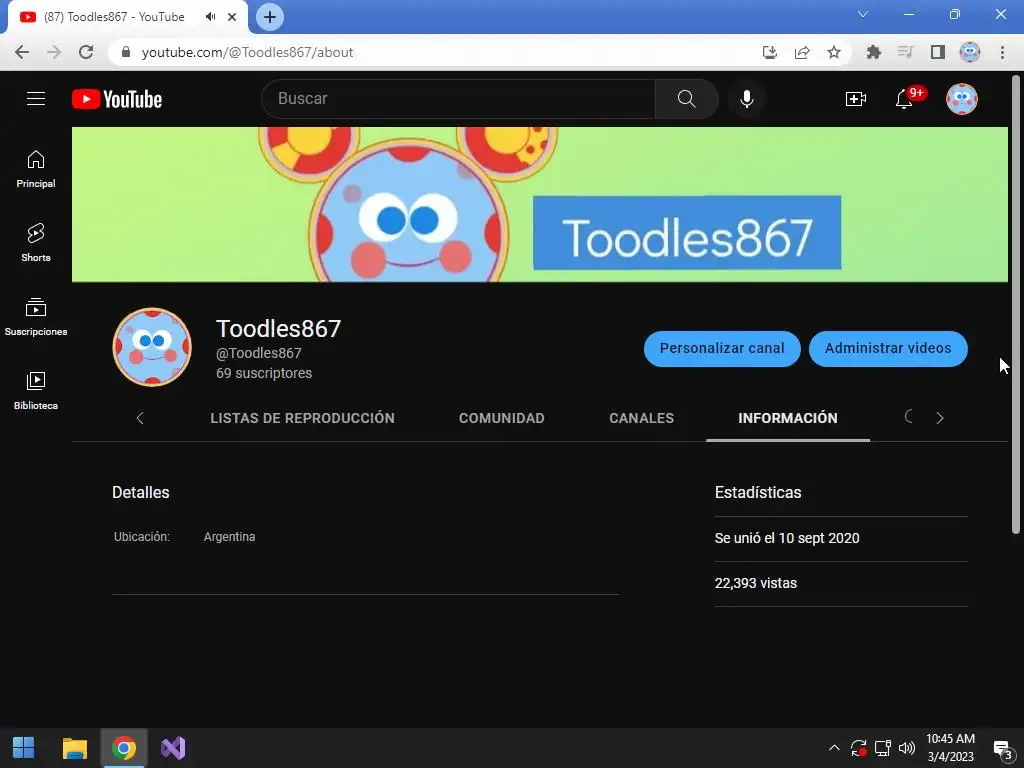The width and height of the screenshot is (1024, 768).
Task: Click the Argentina location value
Action: pos(229,537)
